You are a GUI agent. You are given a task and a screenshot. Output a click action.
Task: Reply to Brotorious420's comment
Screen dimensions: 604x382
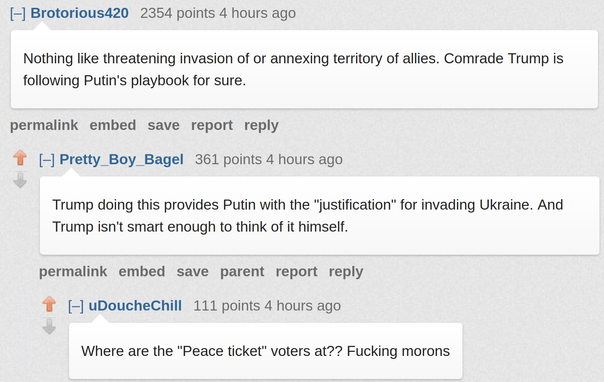coord(261,126)
